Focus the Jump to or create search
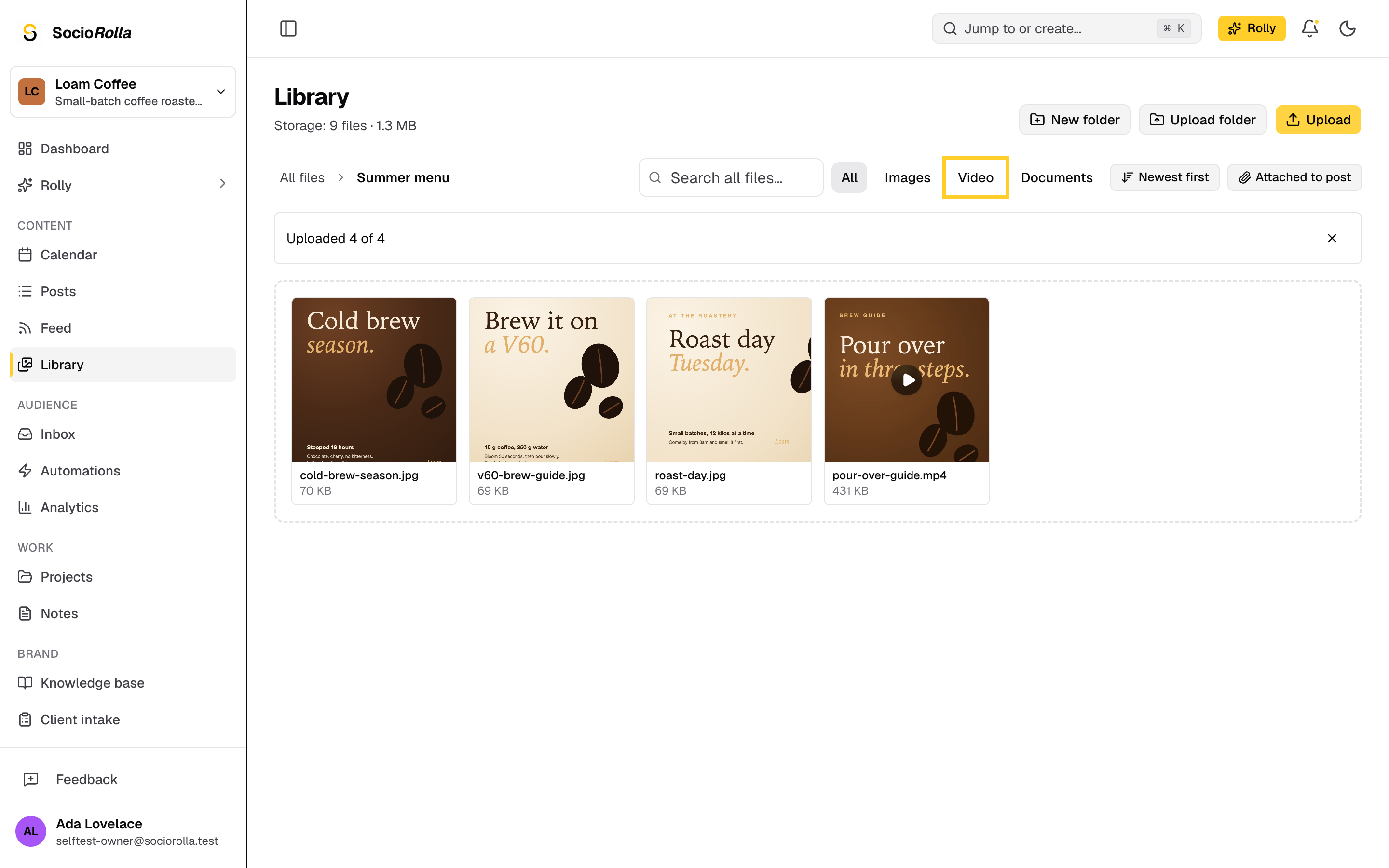Screen dimensions: 1389x868 [x=1066, y=28]
